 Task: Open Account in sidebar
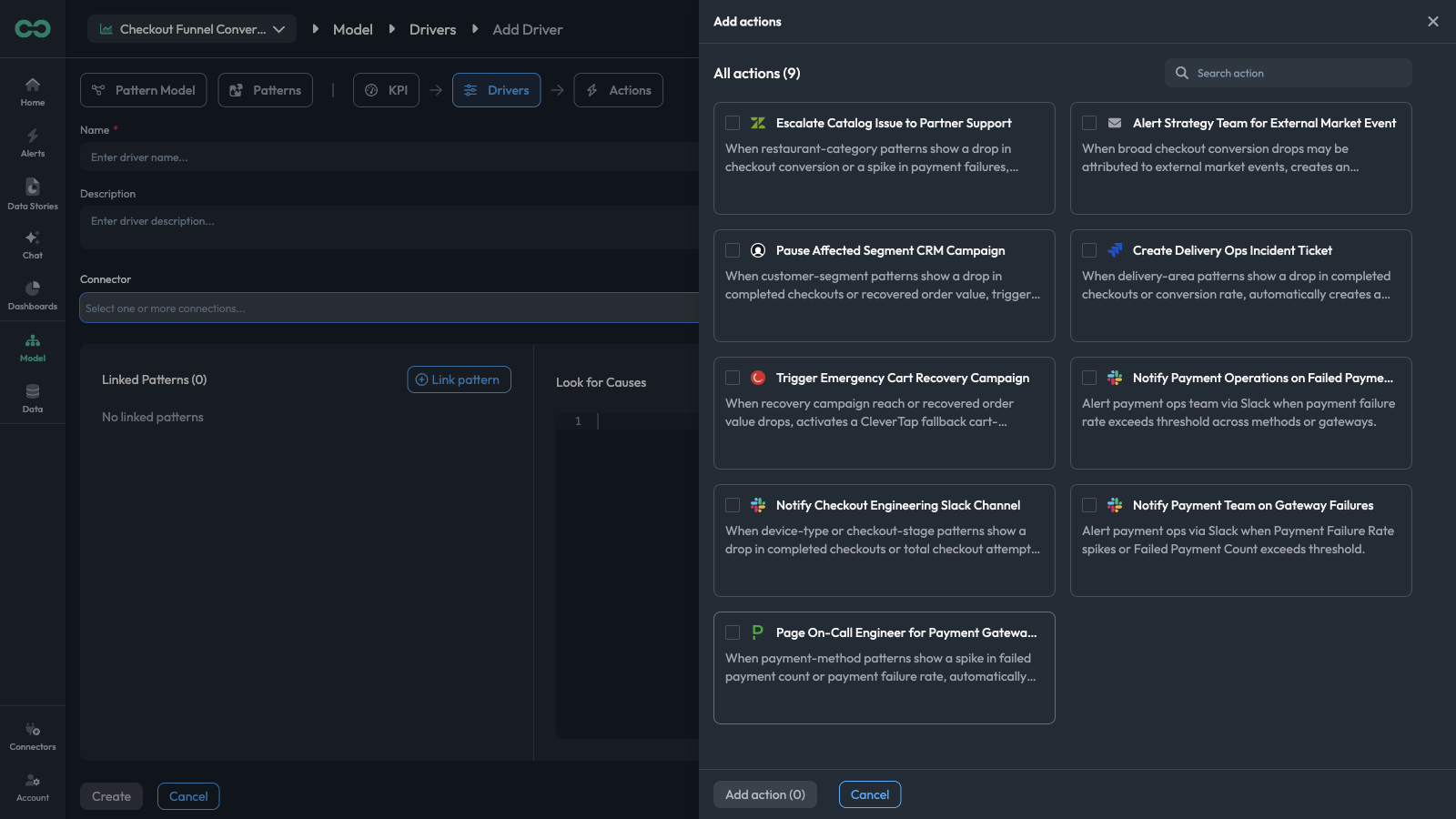33,787
